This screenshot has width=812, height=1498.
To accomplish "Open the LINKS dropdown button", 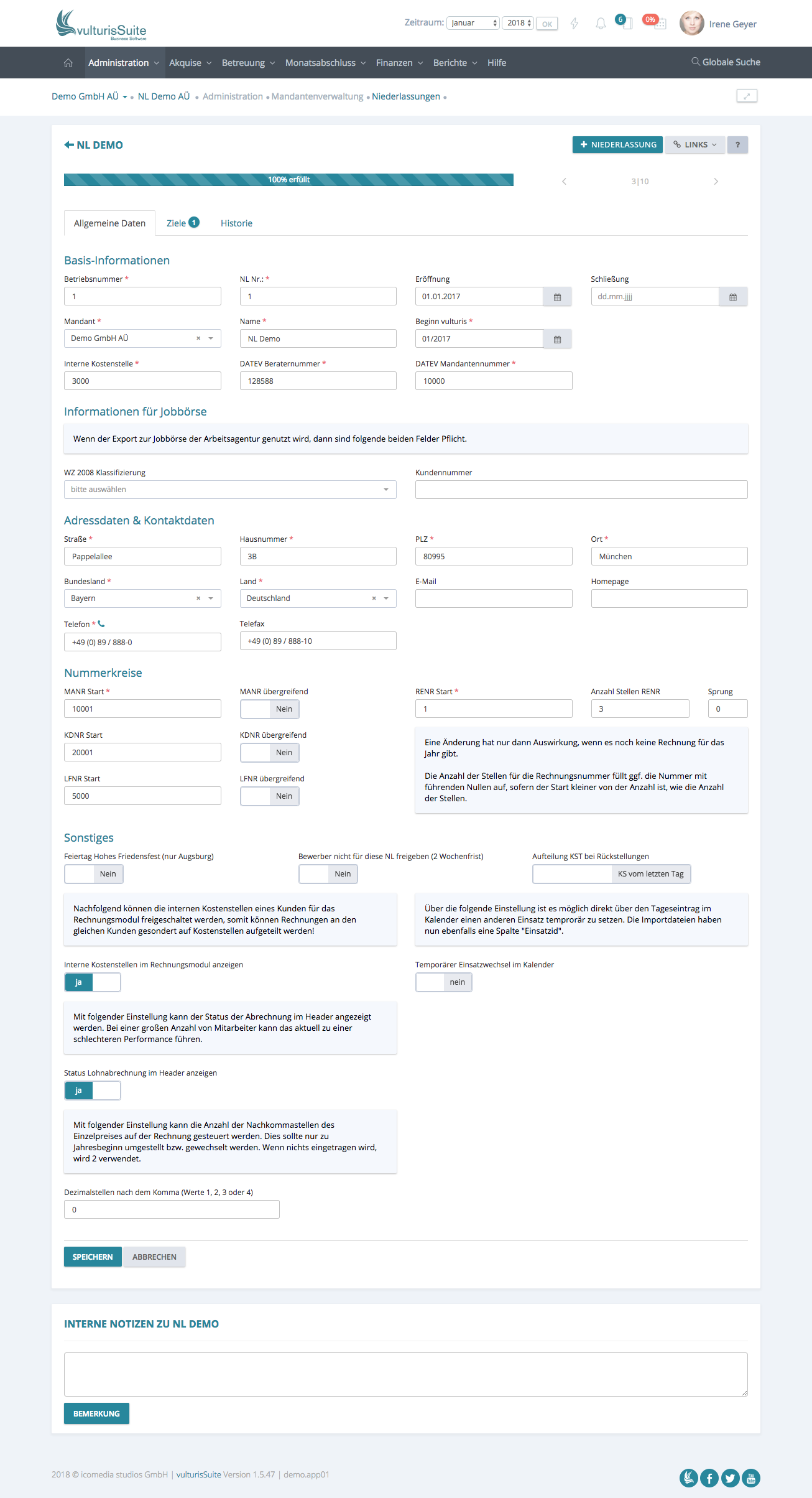I will [x=694, y=145].
